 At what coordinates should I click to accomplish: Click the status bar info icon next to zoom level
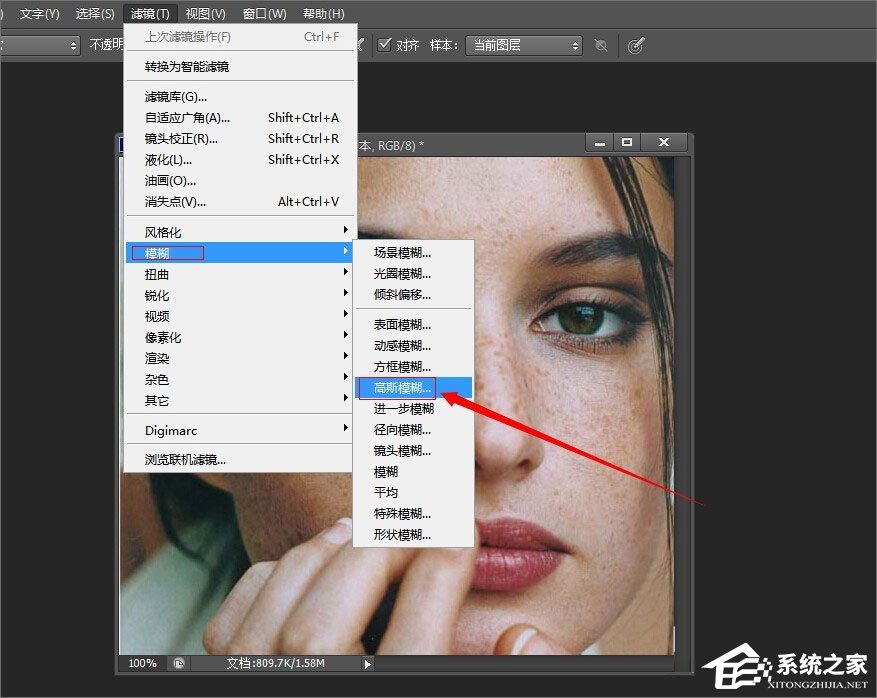tap(178, 662)
